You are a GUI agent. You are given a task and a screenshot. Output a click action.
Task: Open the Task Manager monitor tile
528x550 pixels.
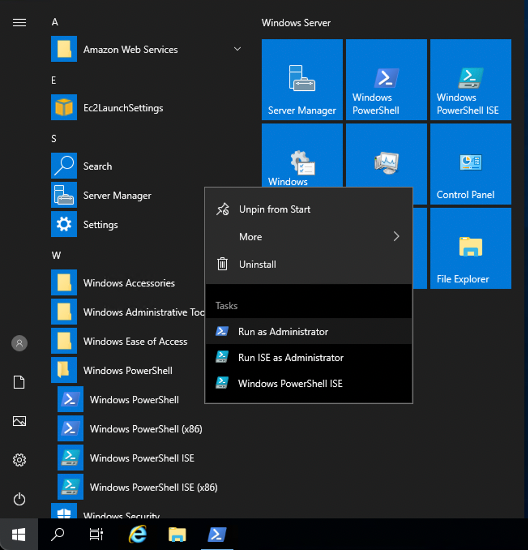click(x=386, y=155)
